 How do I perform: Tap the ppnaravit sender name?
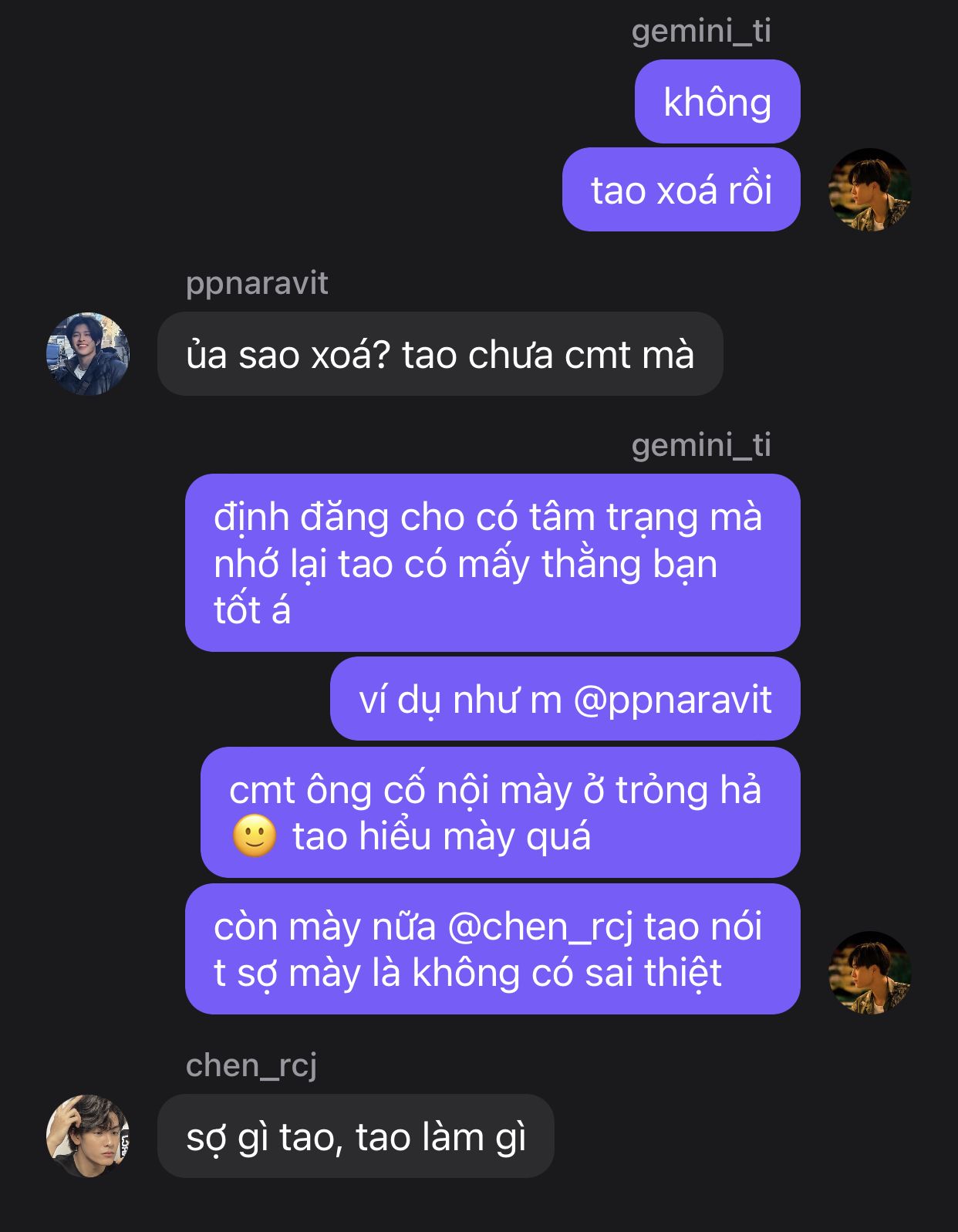click(x=257, y=283)
